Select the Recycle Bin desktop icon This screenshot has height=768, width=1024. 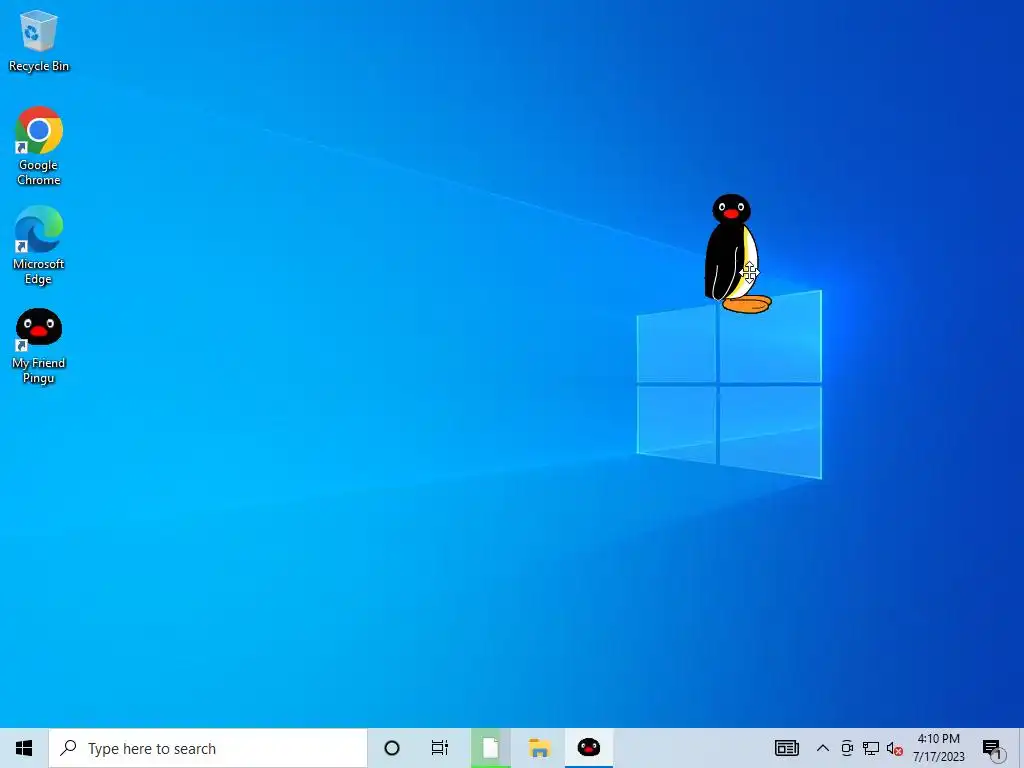tap(39, 40)
